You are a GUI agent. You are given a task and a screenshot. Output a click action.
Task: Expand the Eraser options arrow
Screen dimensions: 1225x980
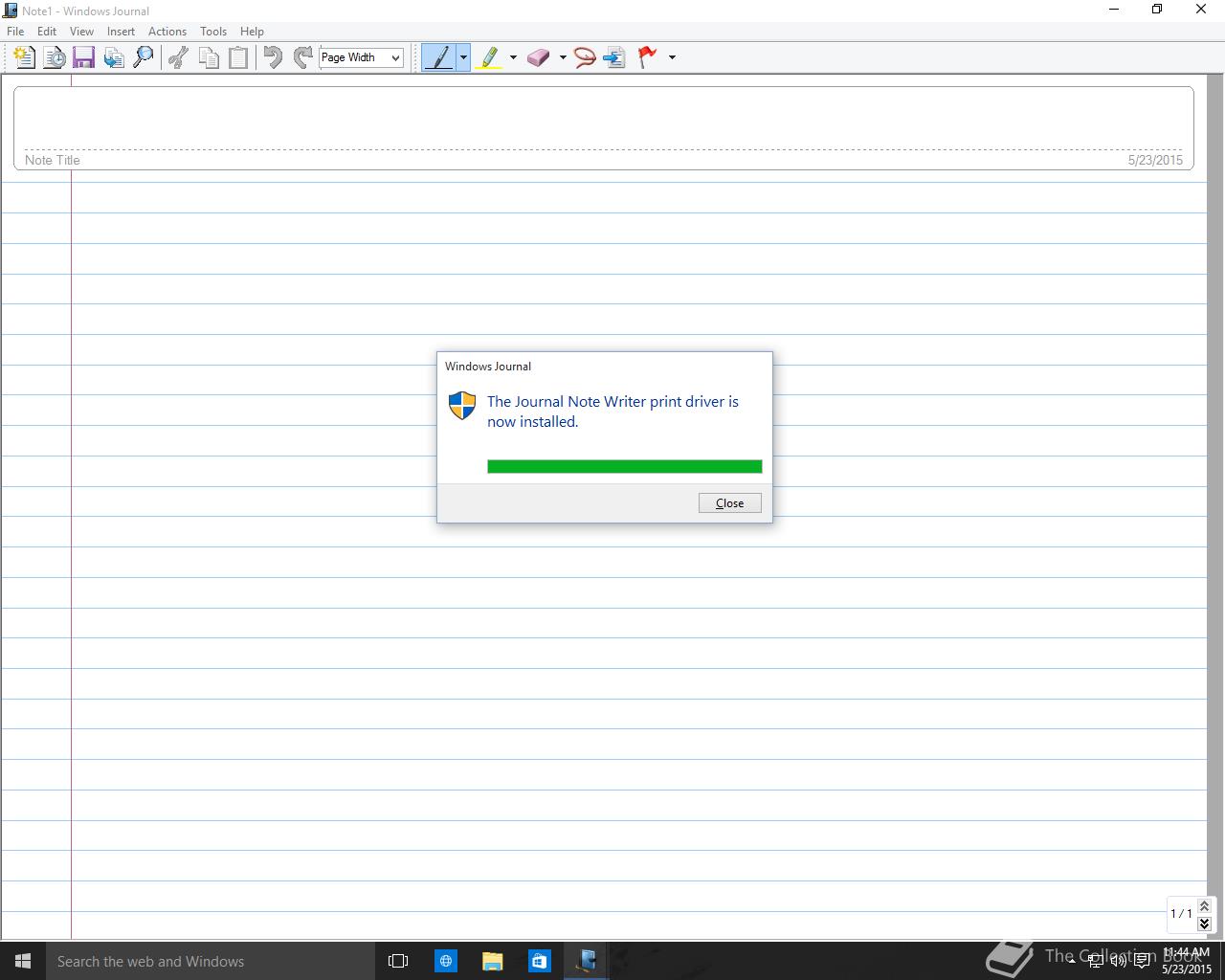pos(563,57)
